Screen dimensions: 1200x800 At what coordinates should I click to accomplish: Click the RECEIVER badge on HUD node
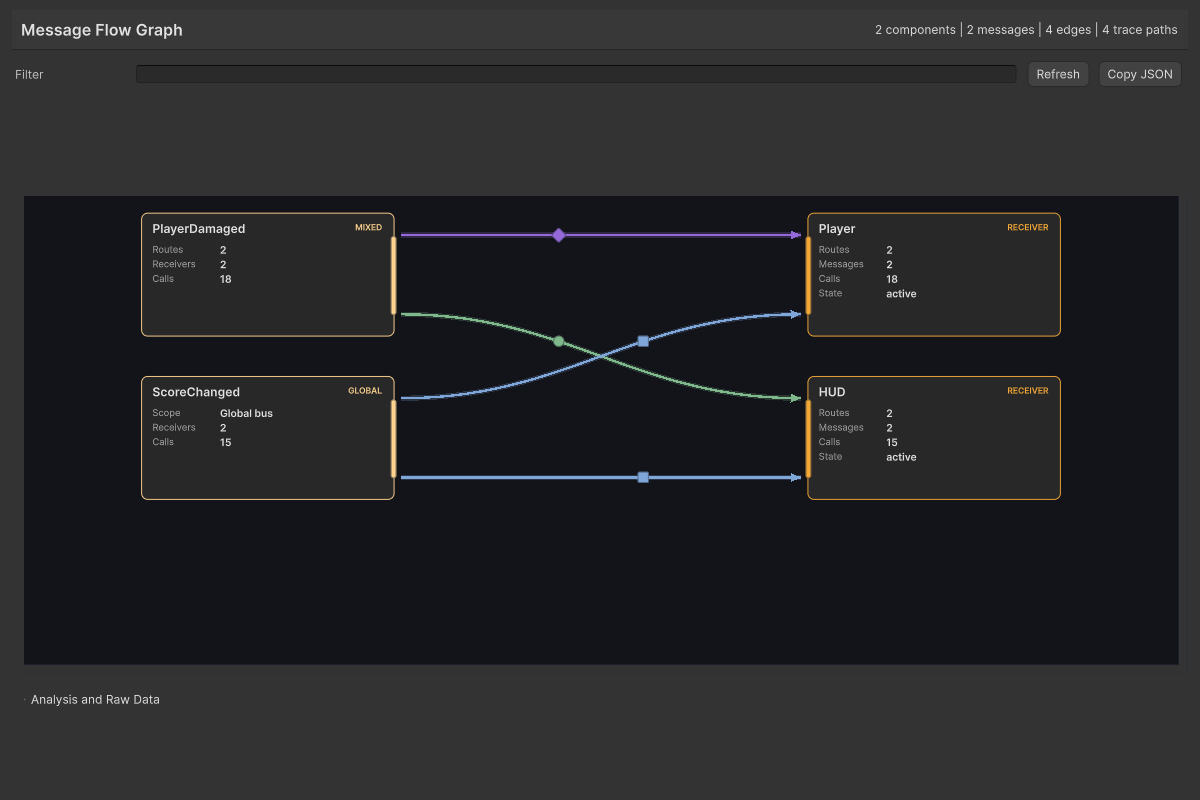[x=1028, y=391]
